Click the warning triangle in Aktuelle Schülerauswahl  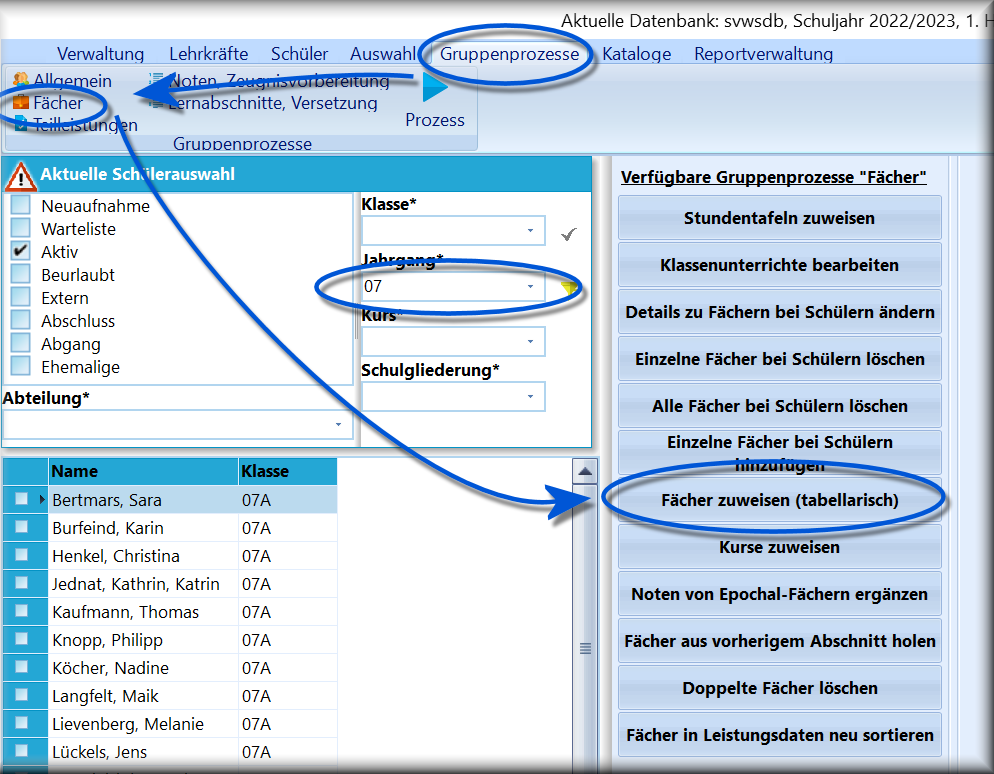(x=20, y=176)
